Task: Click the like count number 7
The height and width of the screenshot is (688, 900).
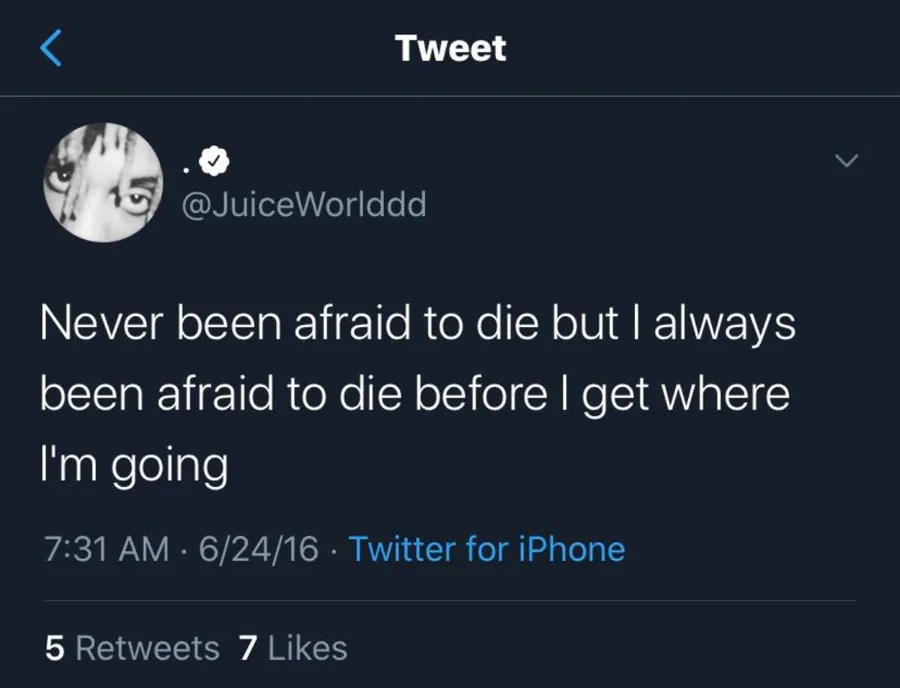Action: [x=249, y=648]
